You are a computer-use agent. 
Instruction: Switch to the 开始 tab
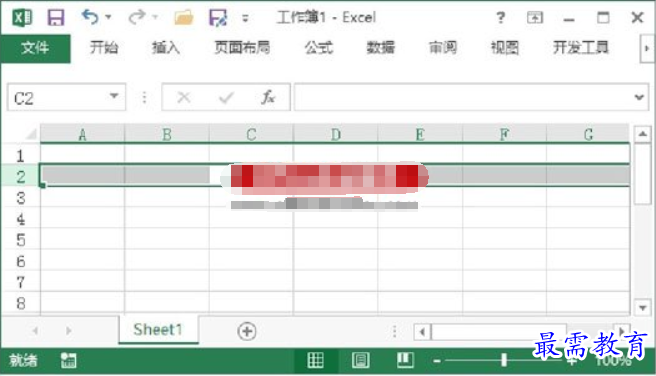tap(104, 48)
